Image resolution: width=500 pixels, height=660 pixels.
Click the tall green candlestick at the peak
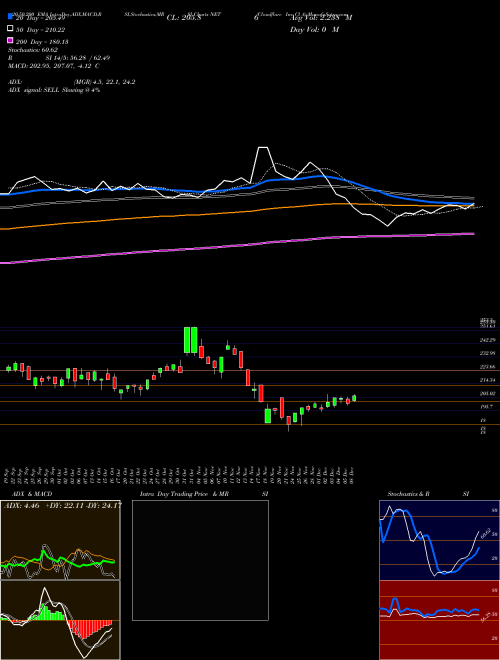click(x=187, y=340)
